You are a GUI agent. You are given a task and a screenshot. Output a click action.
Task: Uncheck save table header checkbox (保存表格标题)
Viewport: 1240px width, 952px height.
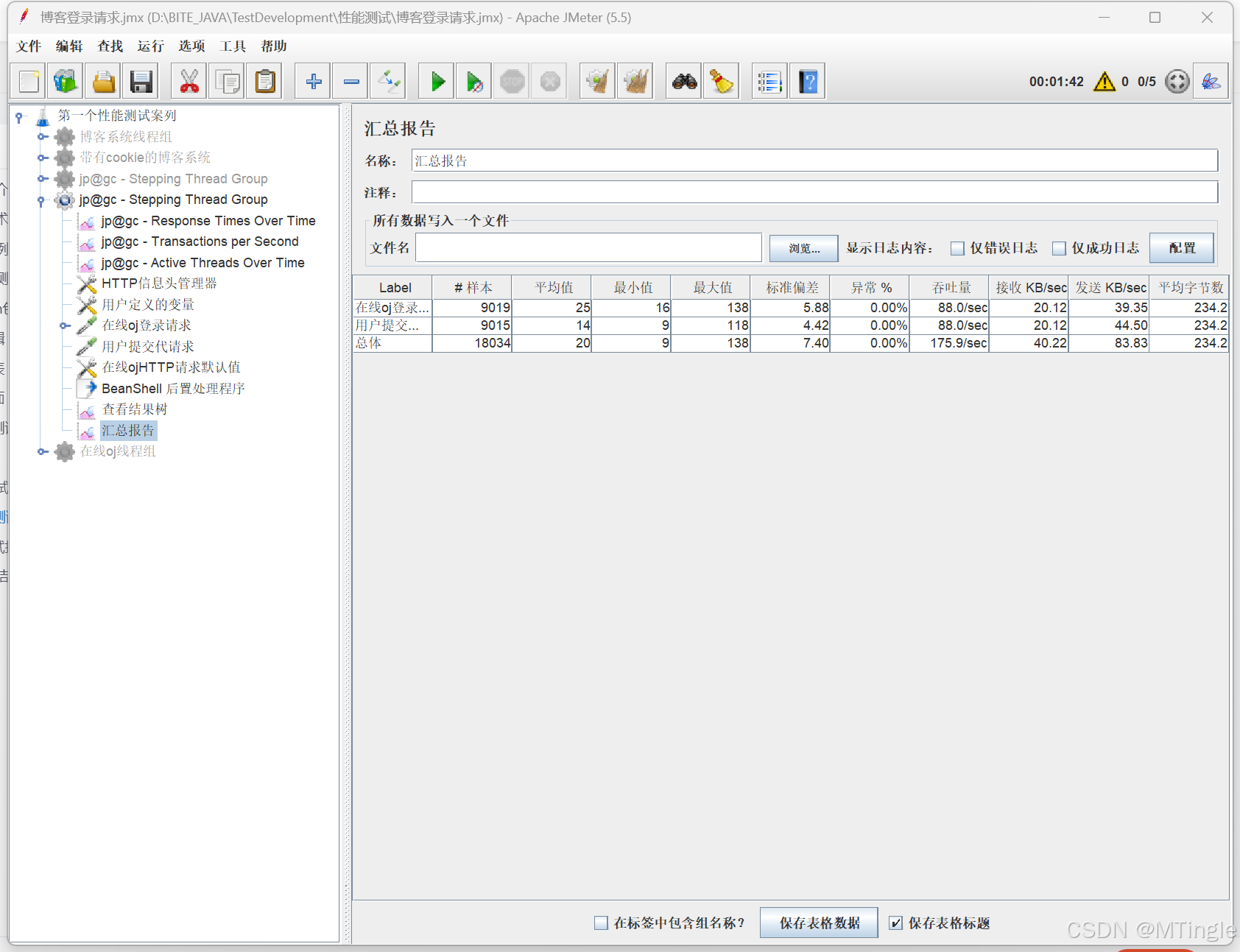pyautogui.click(x=895, y=923)
